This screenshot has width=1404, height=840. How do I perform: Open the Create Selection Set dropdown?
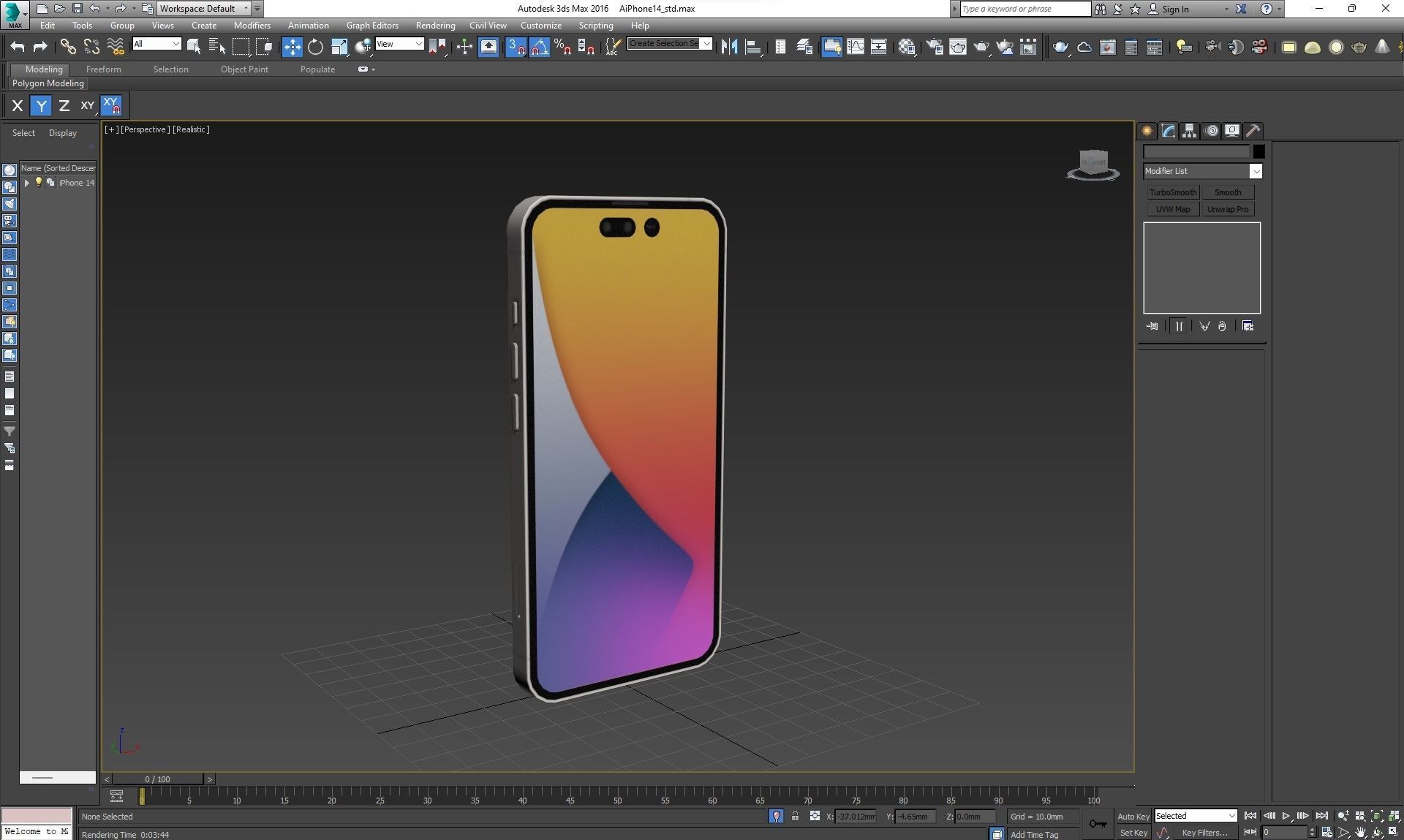(670, 44)
